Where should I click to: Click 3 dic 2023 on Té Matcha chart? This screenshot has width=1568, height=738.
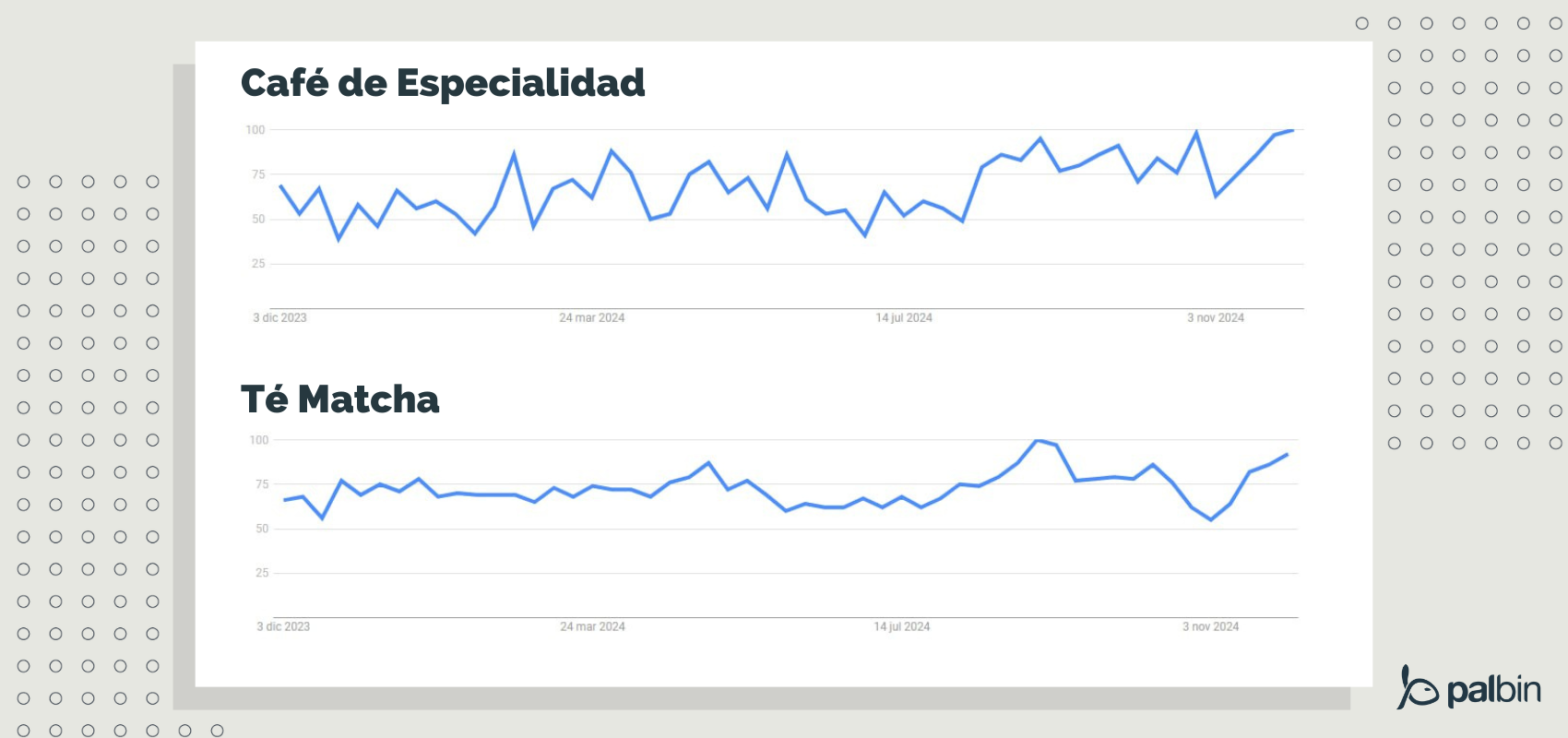click(283, 627)
